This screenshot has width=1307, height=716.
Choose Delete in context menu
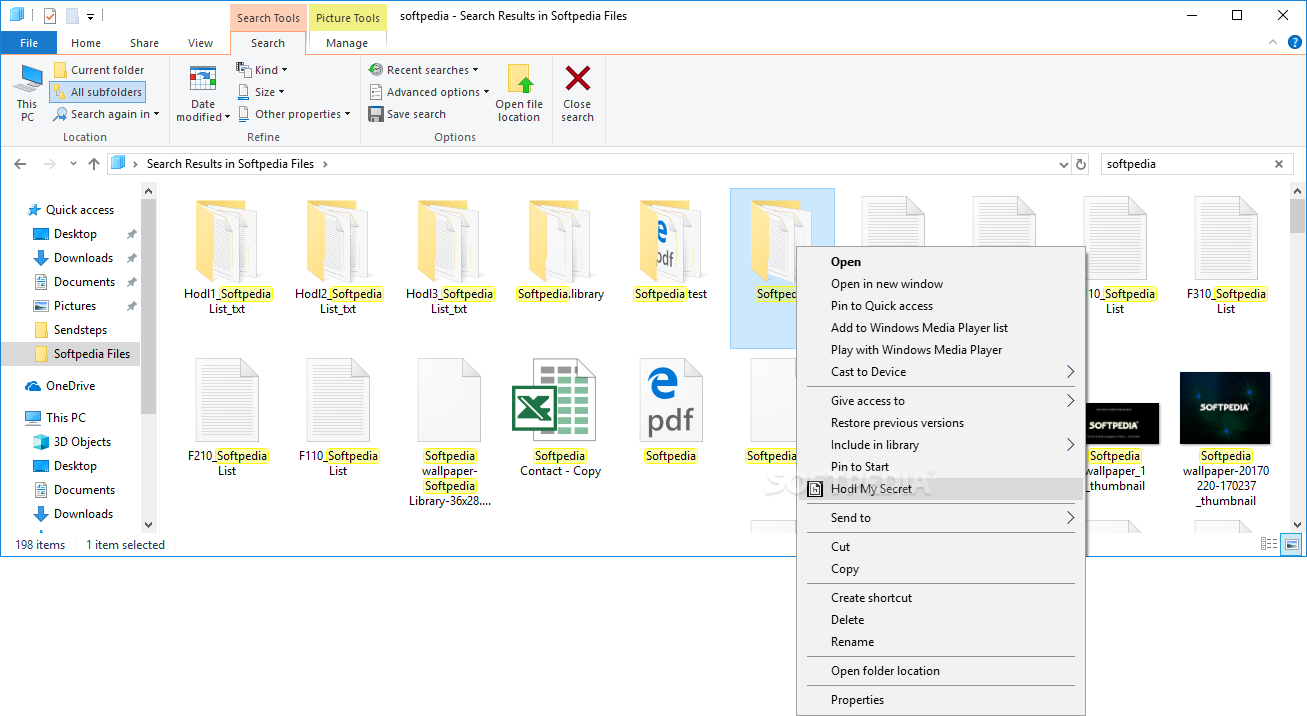tap(847, 620)
